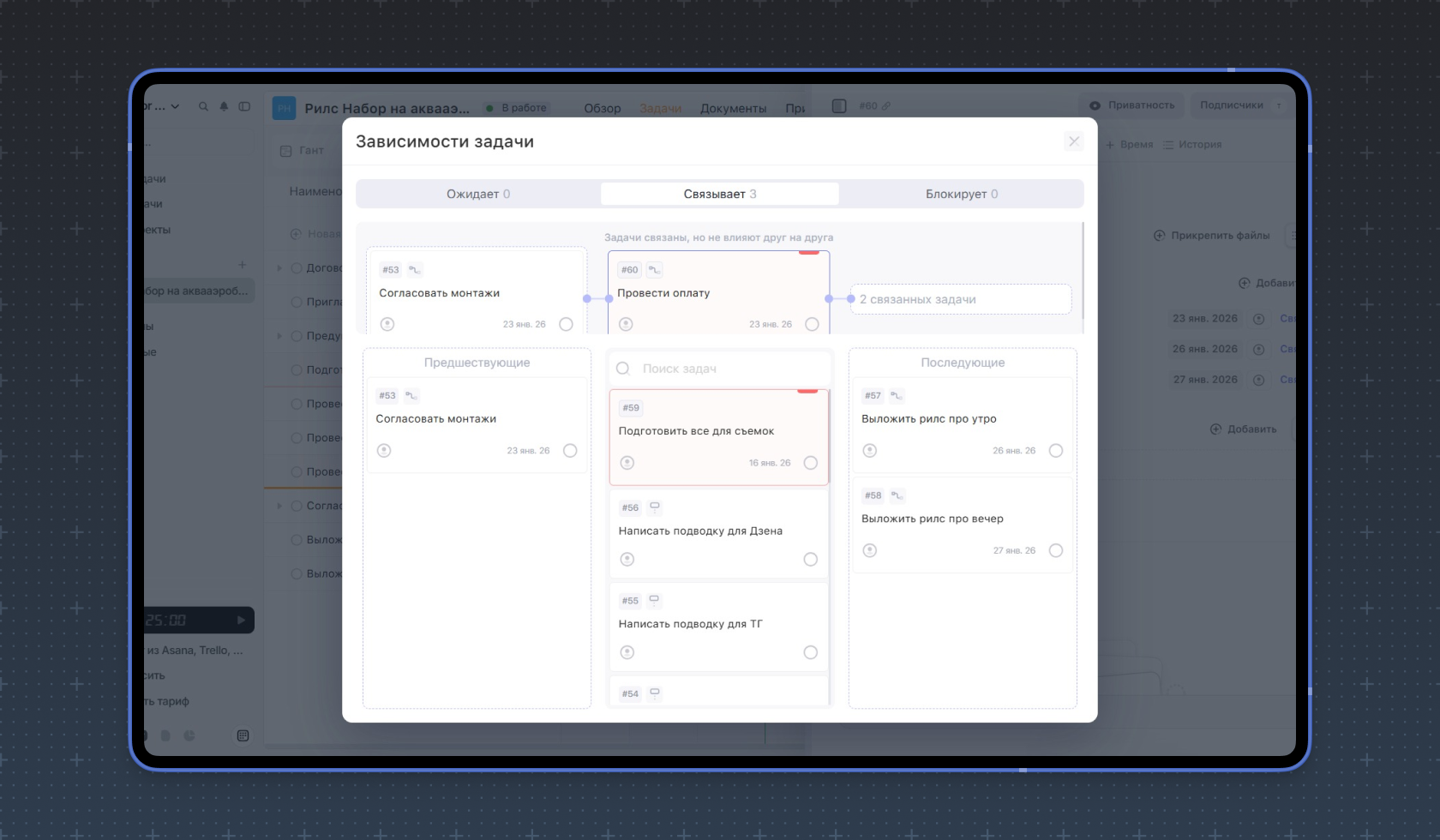Click assignee icon on Выложить рилс про вечер

(x=870, y=550)
